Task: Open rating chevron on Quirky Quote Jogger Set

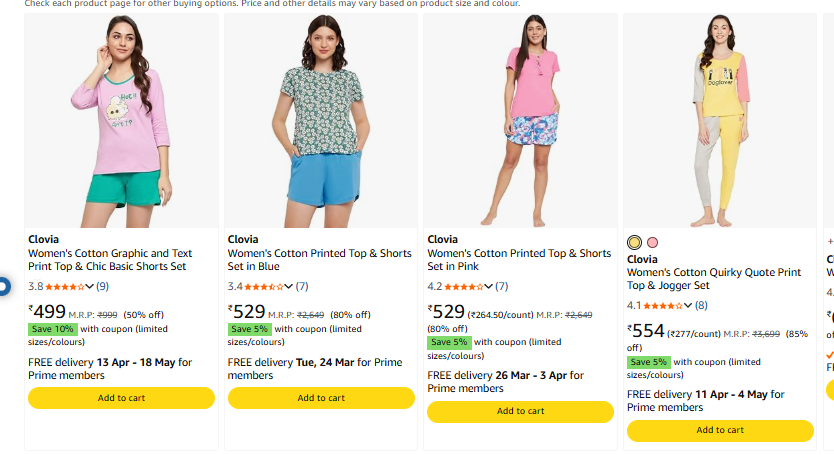Action: [689, 305]
